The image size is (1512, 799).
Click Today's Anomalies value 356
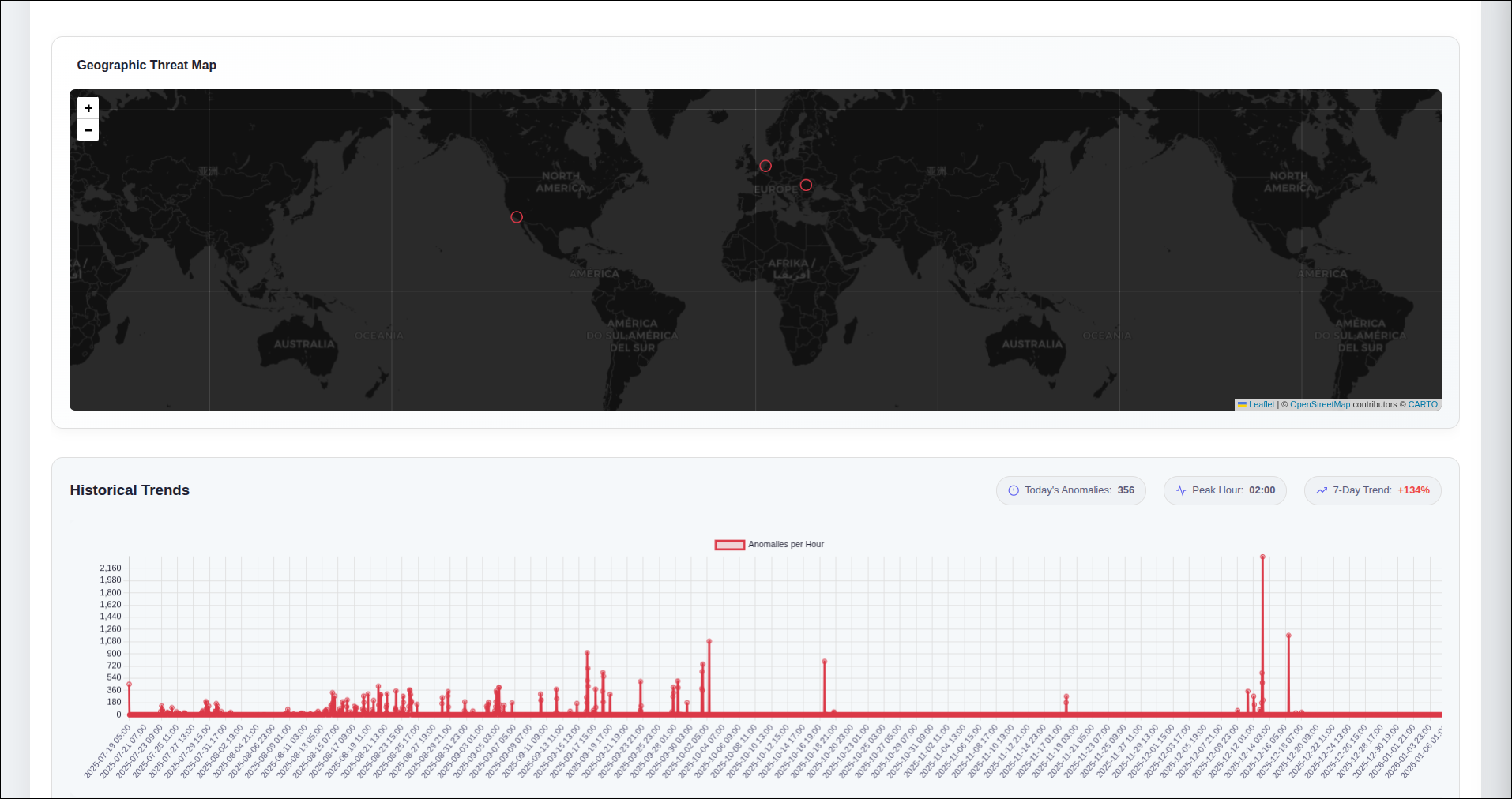coord(1126,490)
